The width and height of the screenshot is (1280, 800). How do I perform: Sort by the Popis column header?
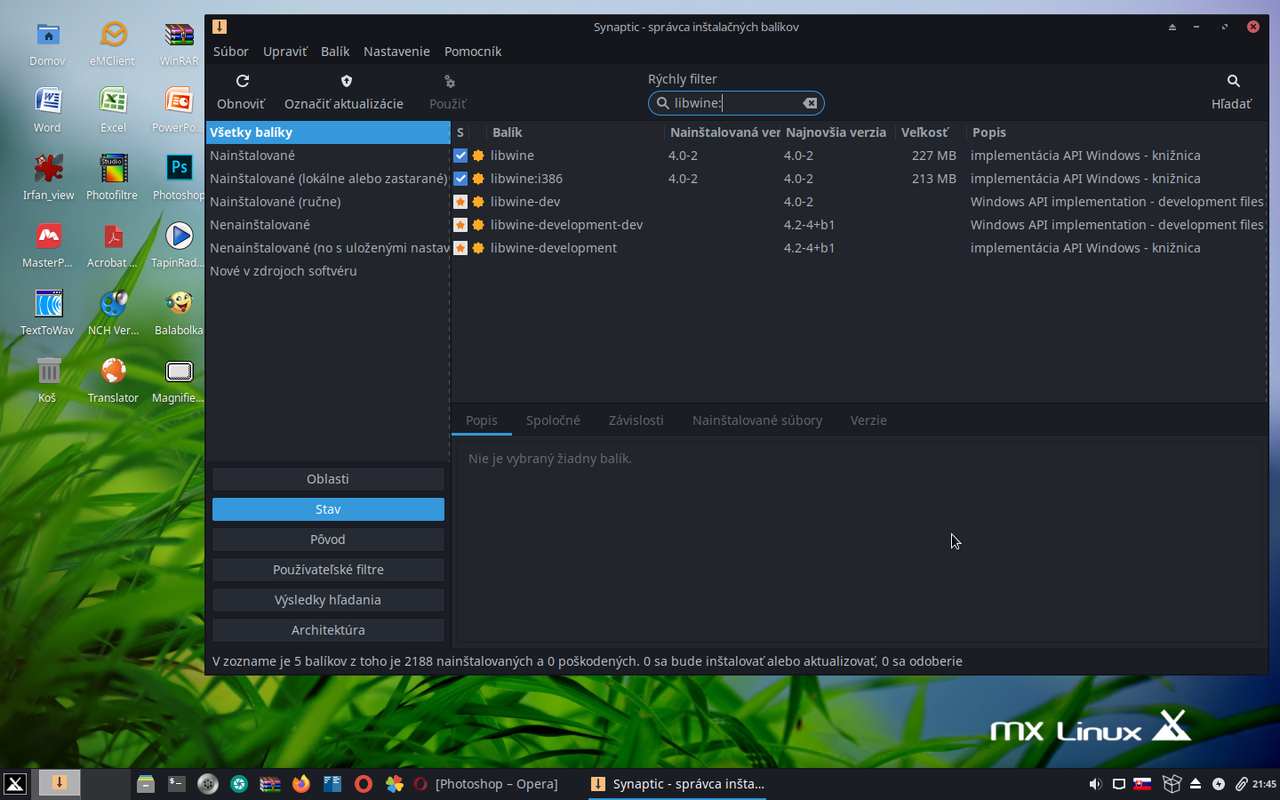(x=1117, y=132)
